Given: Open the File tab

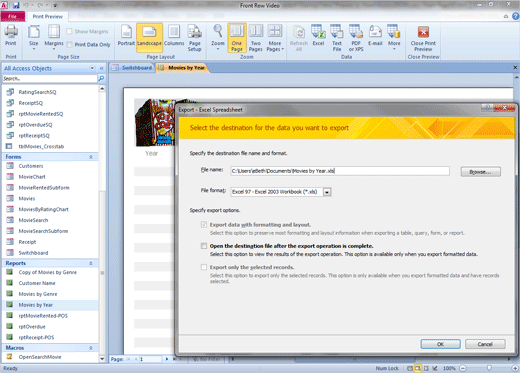Looking at the screenshot, I should pos(13,16).
